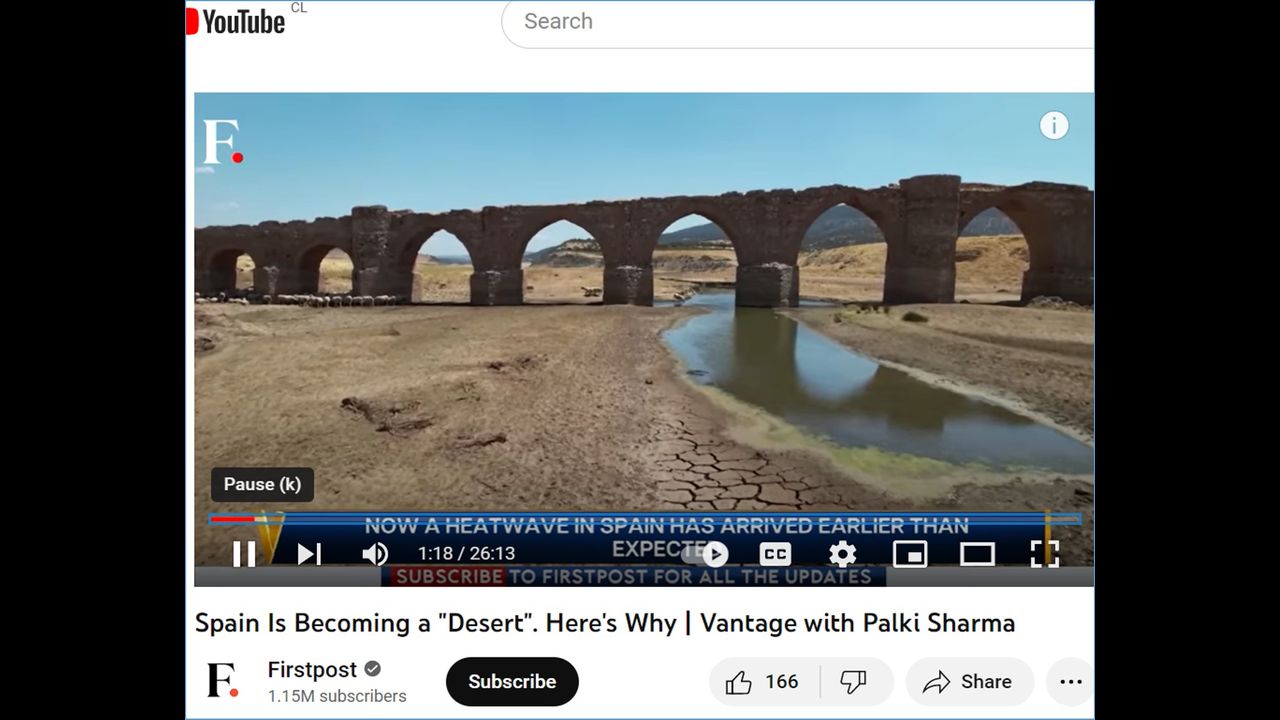1280x720 pixels.
Task: Mute the video volume
Action: 375,554
